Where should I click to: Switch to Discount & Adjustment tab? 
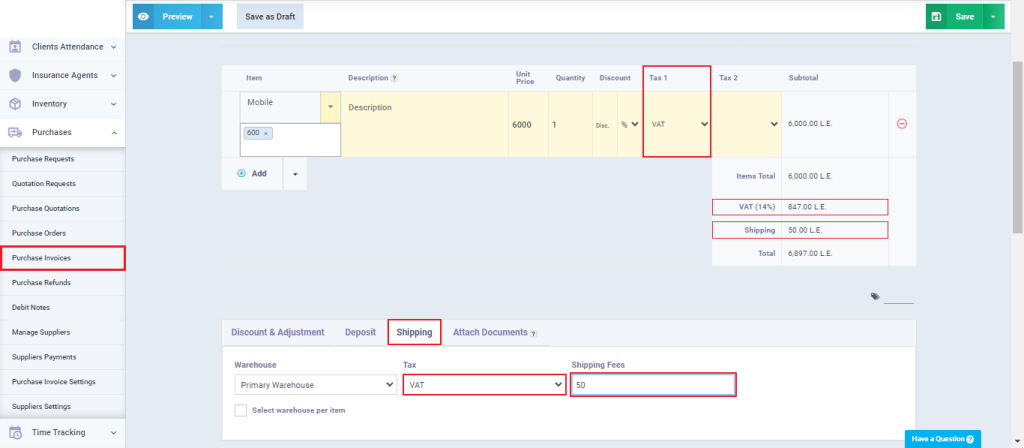[x=278, y=332]
